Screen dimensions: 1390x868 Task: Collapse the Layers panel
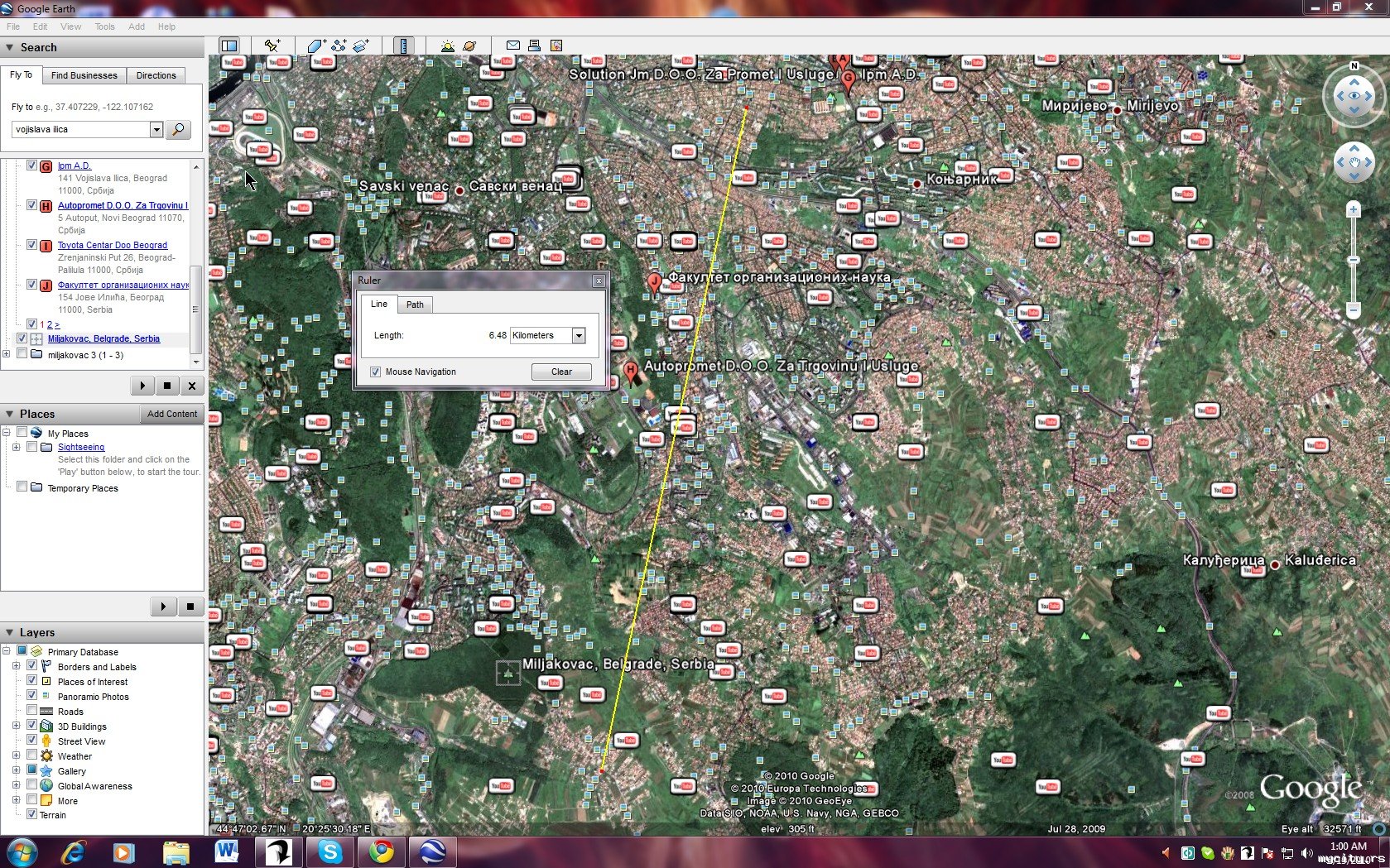click(10, 632)
